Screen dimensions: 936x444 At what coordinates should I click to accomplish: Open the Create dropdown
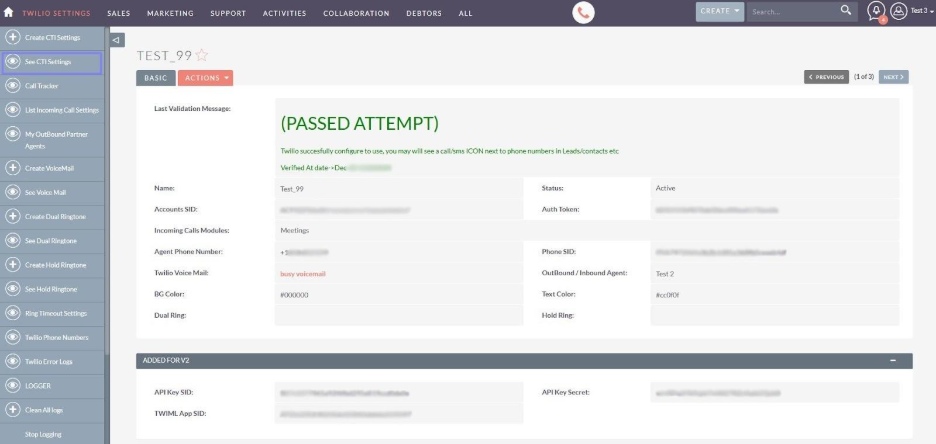pos(719,11)
